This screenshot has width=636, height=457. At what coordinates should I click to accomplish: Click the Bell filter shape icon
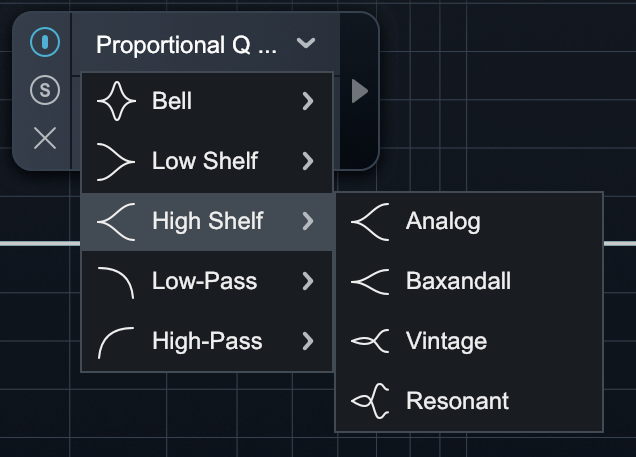pos(116,101)
